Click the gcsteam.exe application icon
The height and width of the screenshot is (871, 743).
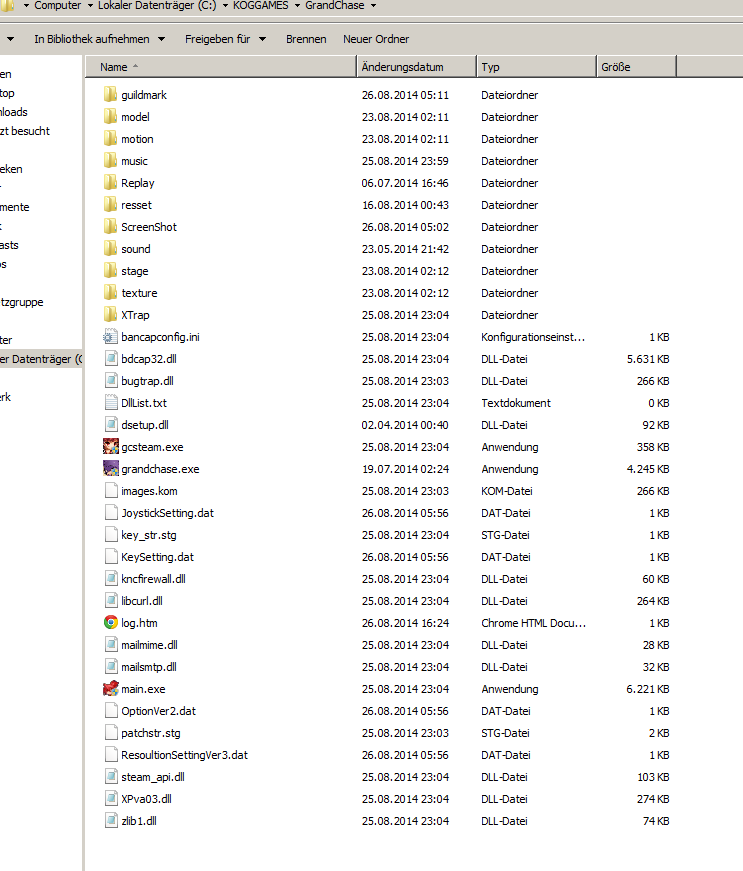pos(111,447)
